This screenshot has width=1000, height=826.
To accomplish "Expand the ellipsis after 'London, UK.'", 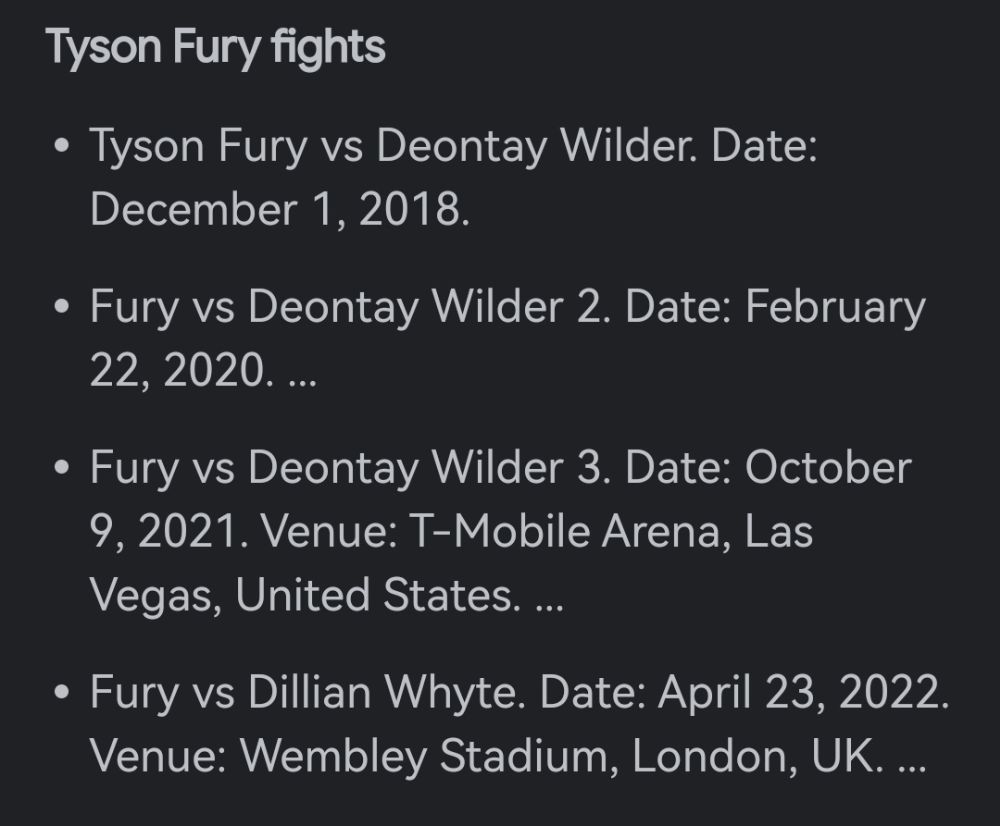I will [x=911, y=768].
